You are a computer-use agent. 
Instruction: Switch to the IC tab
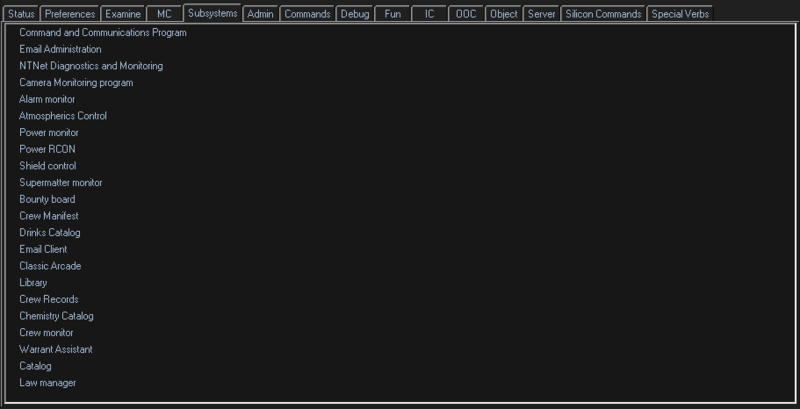(x=430, y=14)
